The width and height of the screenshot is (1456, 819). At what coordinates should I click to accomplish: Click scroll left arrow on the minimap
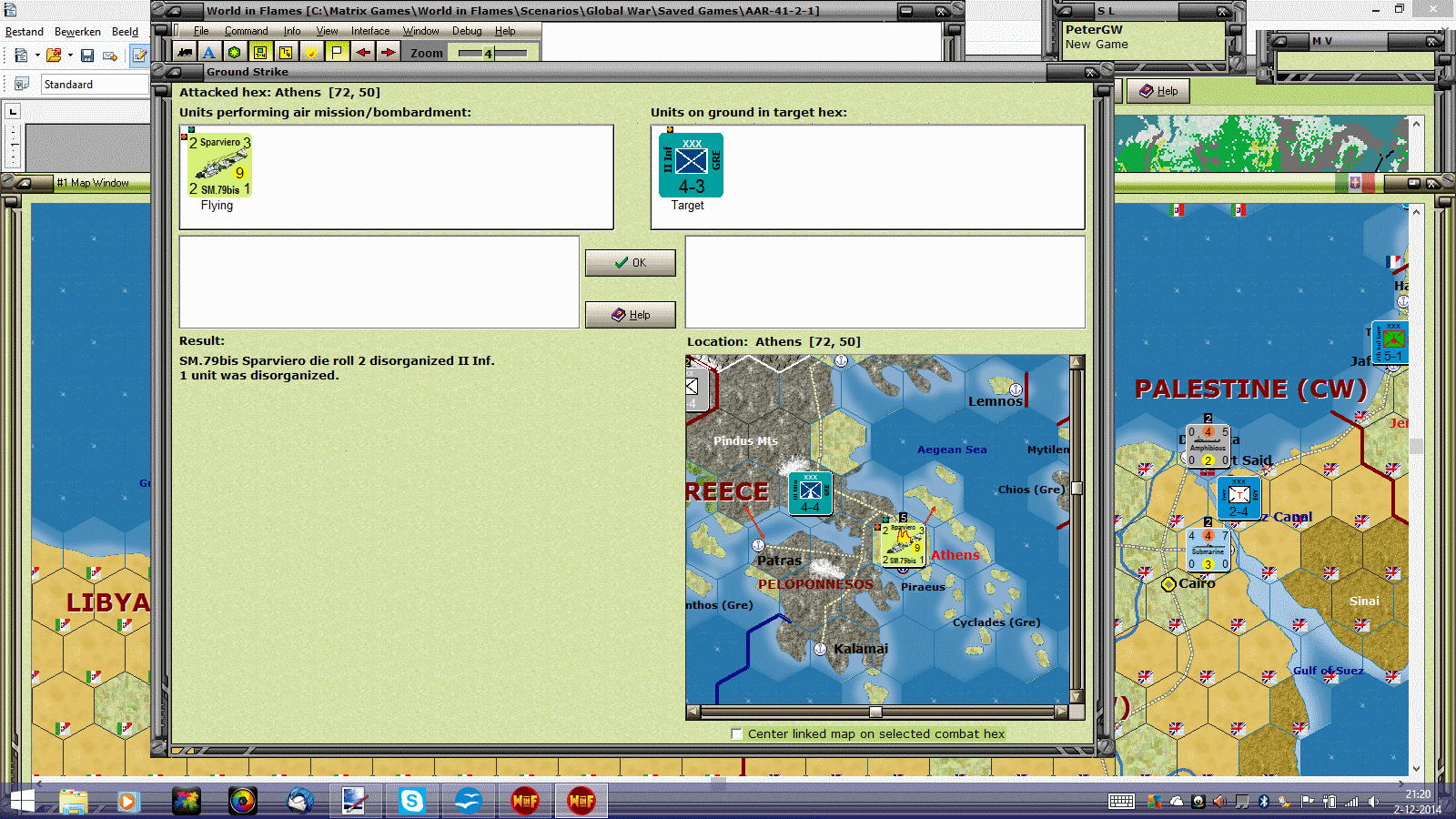tap(693, 712)
